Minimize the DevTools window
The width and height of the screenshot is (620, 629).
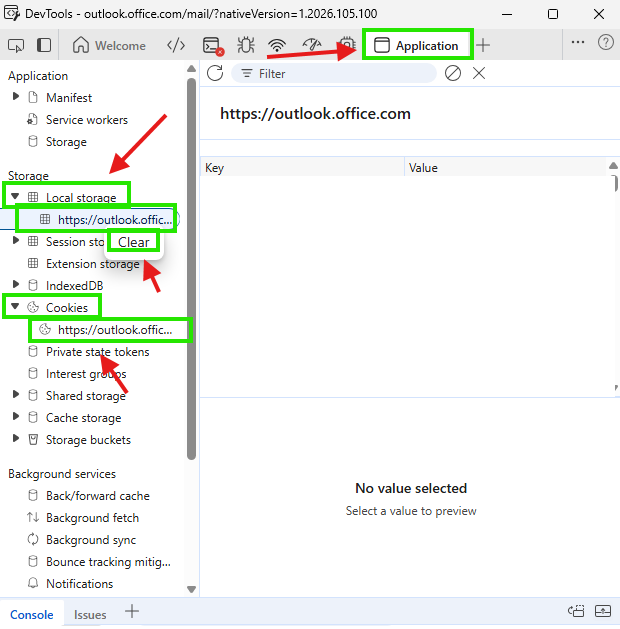pos(507,14)
